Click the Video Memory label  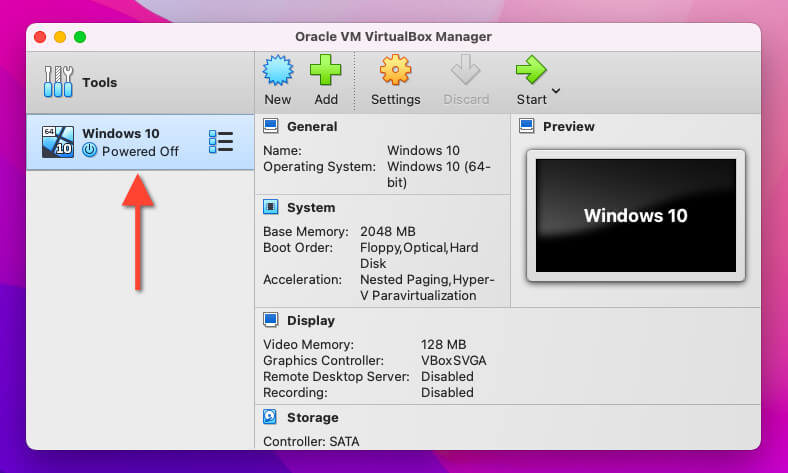[x=308, y=345]
